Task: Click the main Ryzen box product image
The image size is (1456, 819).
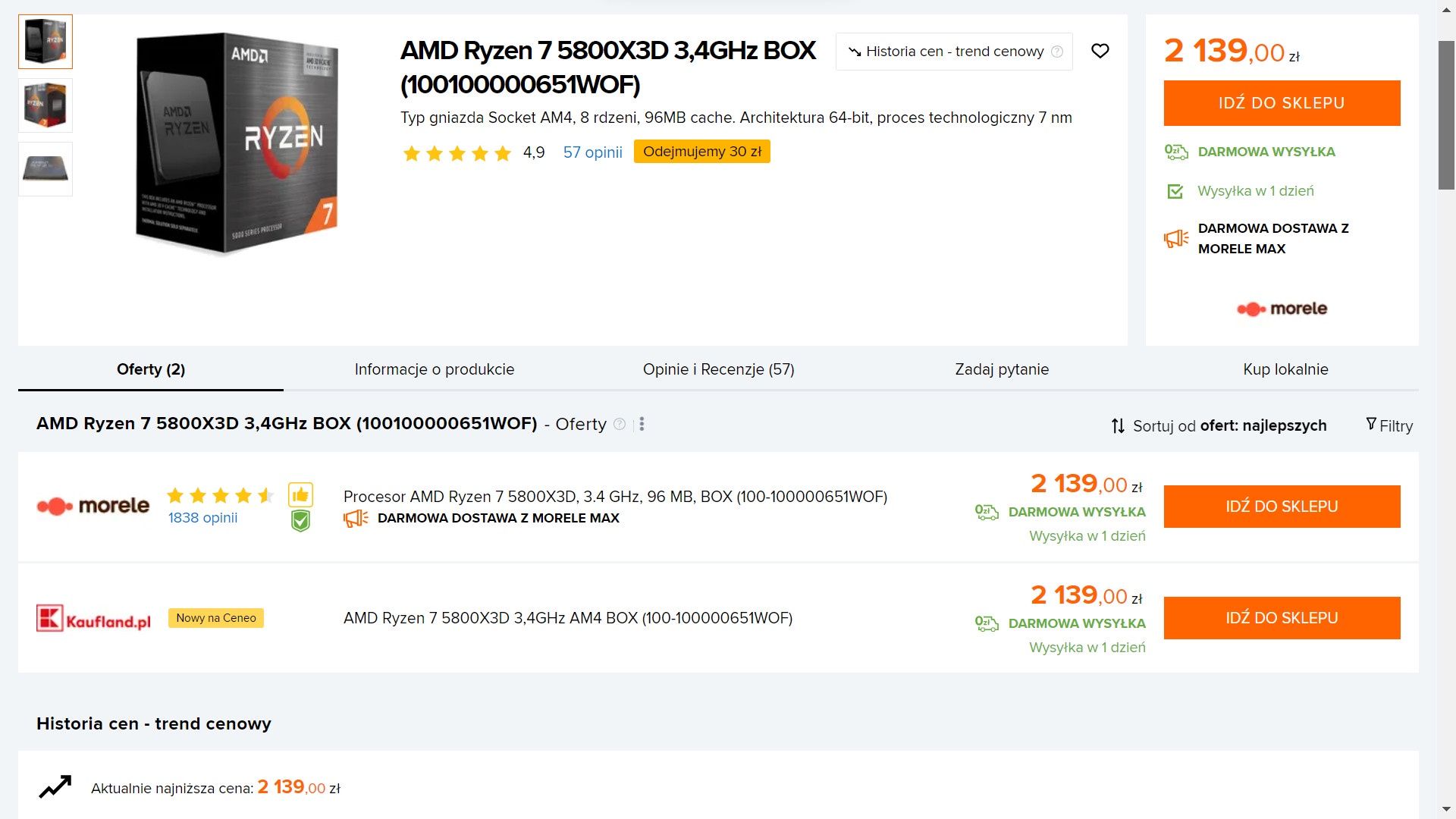Action: 237,143
